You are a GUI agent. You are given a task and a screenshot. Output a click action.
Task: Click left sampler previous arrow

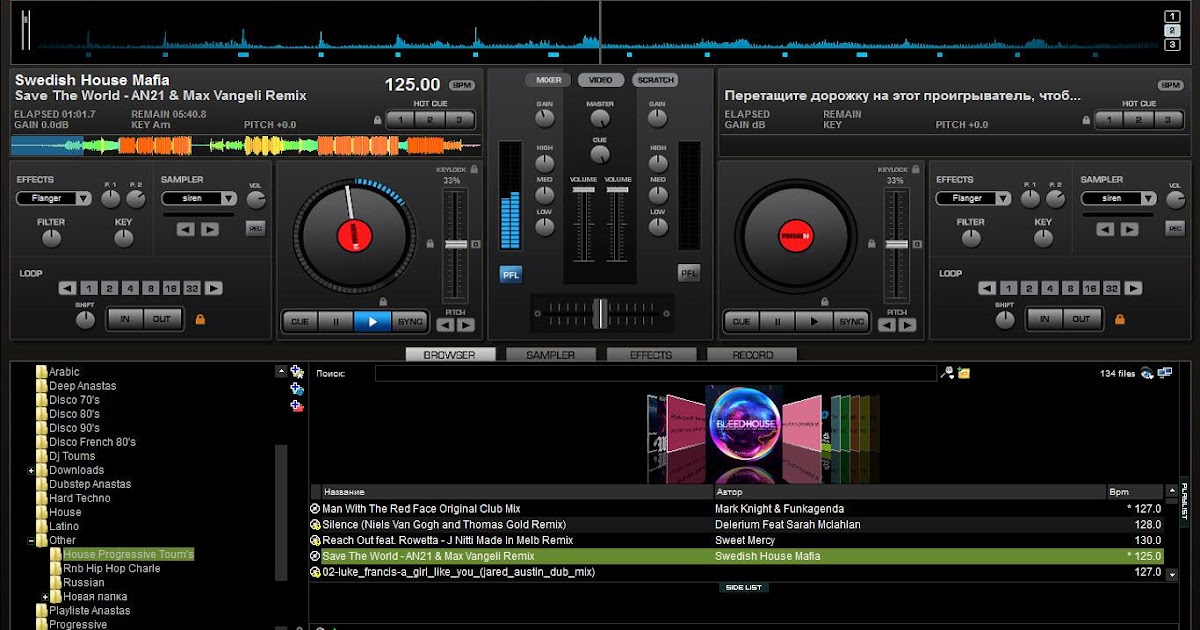[187, 229]
